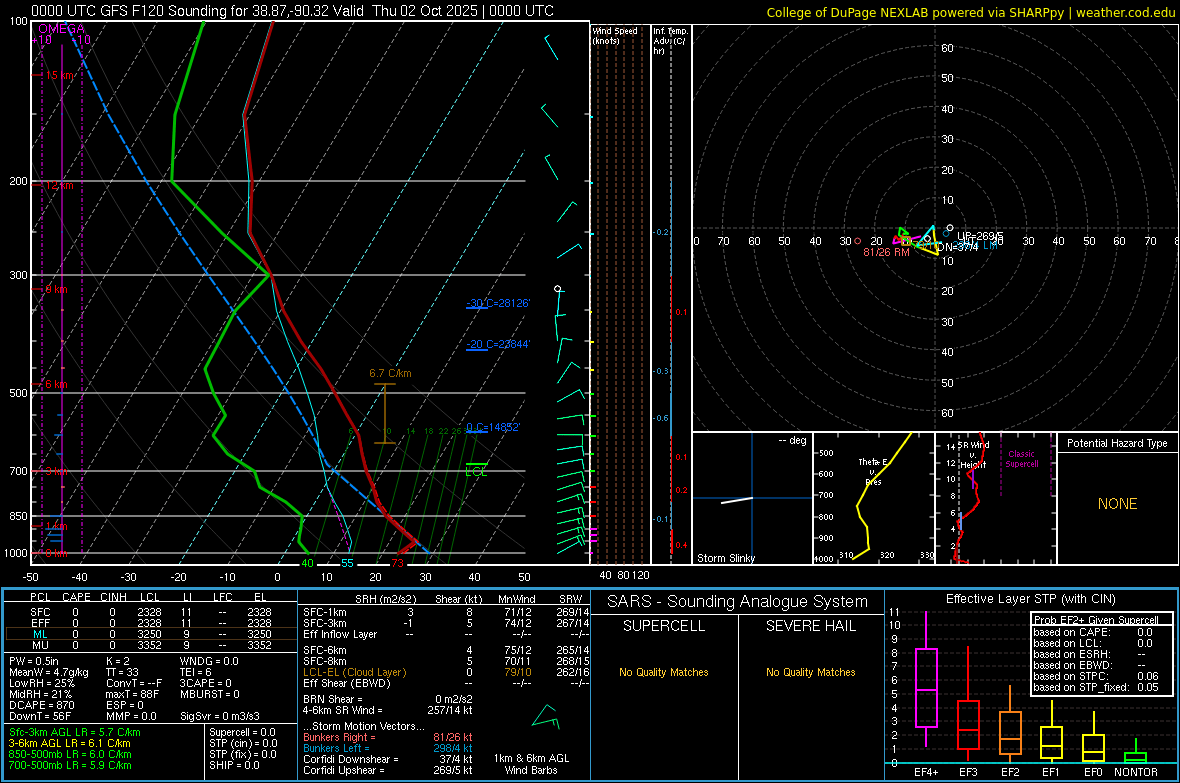Click the Effective Layer STP (with CIN) title

(x=1031, y=599)
